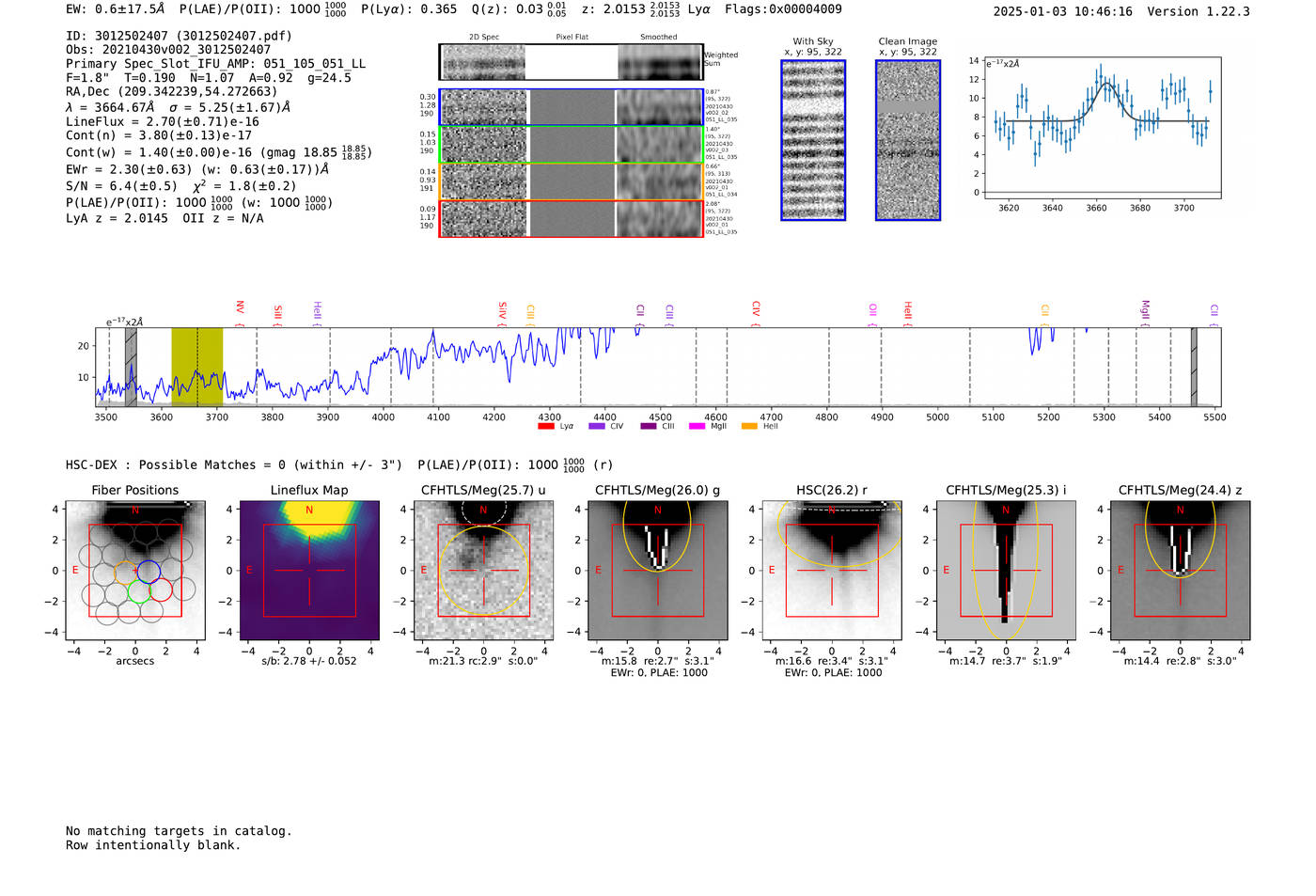Screen dimensions: 1316x896
Task: Click the Pixel Flat column header
Action: (572, 38)
